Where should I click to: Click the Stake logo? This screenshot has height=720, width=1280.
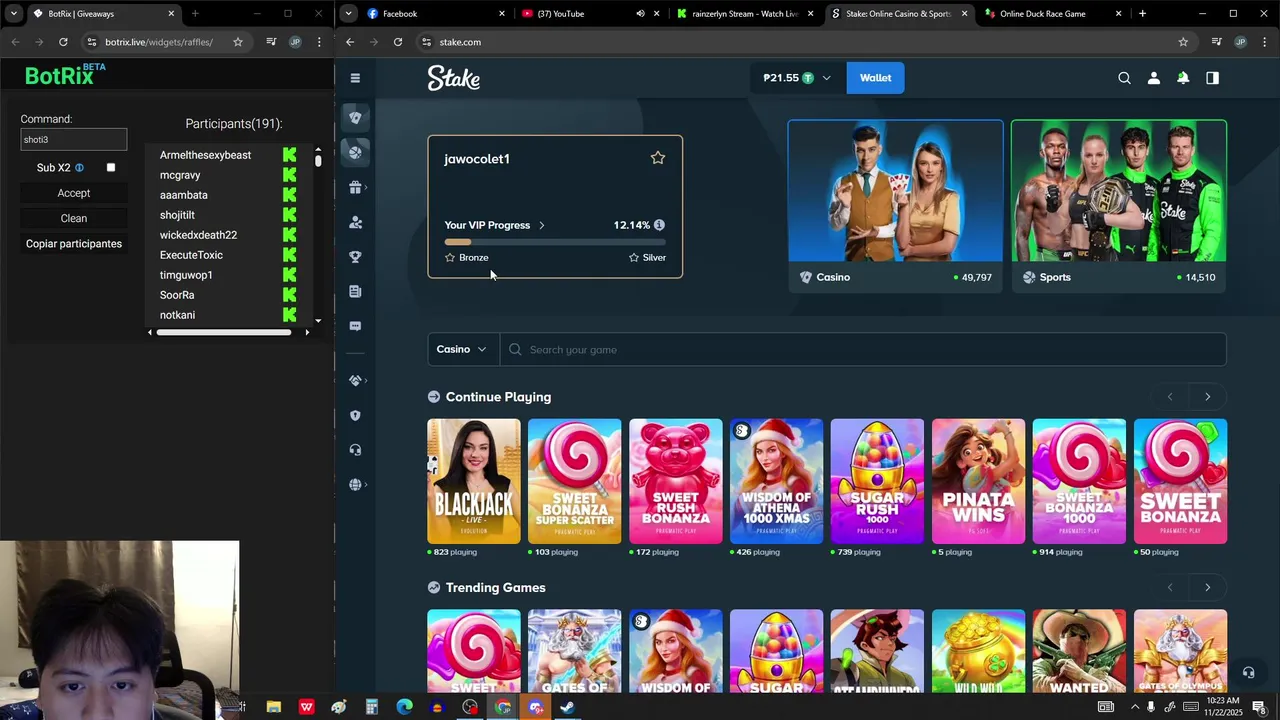pos(454,78)
